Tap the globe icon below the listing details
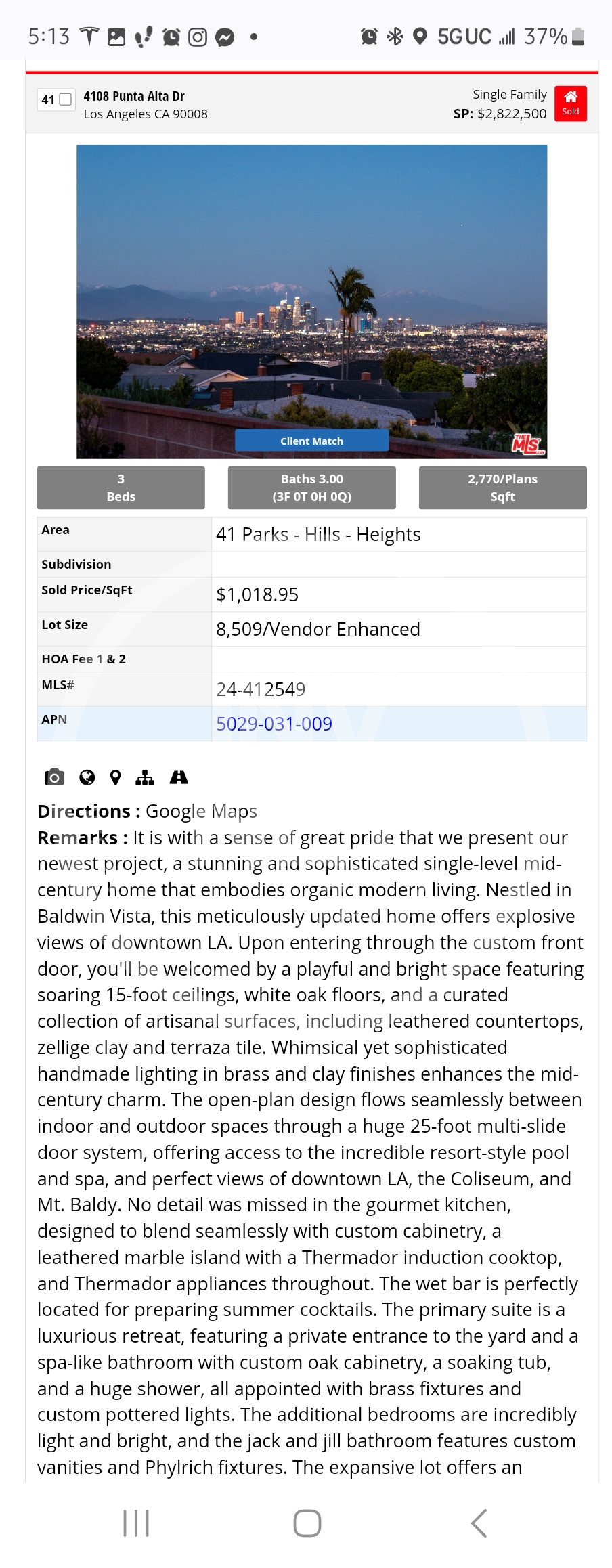Screen dimensions: 612x1568 [x=87, y=777]
